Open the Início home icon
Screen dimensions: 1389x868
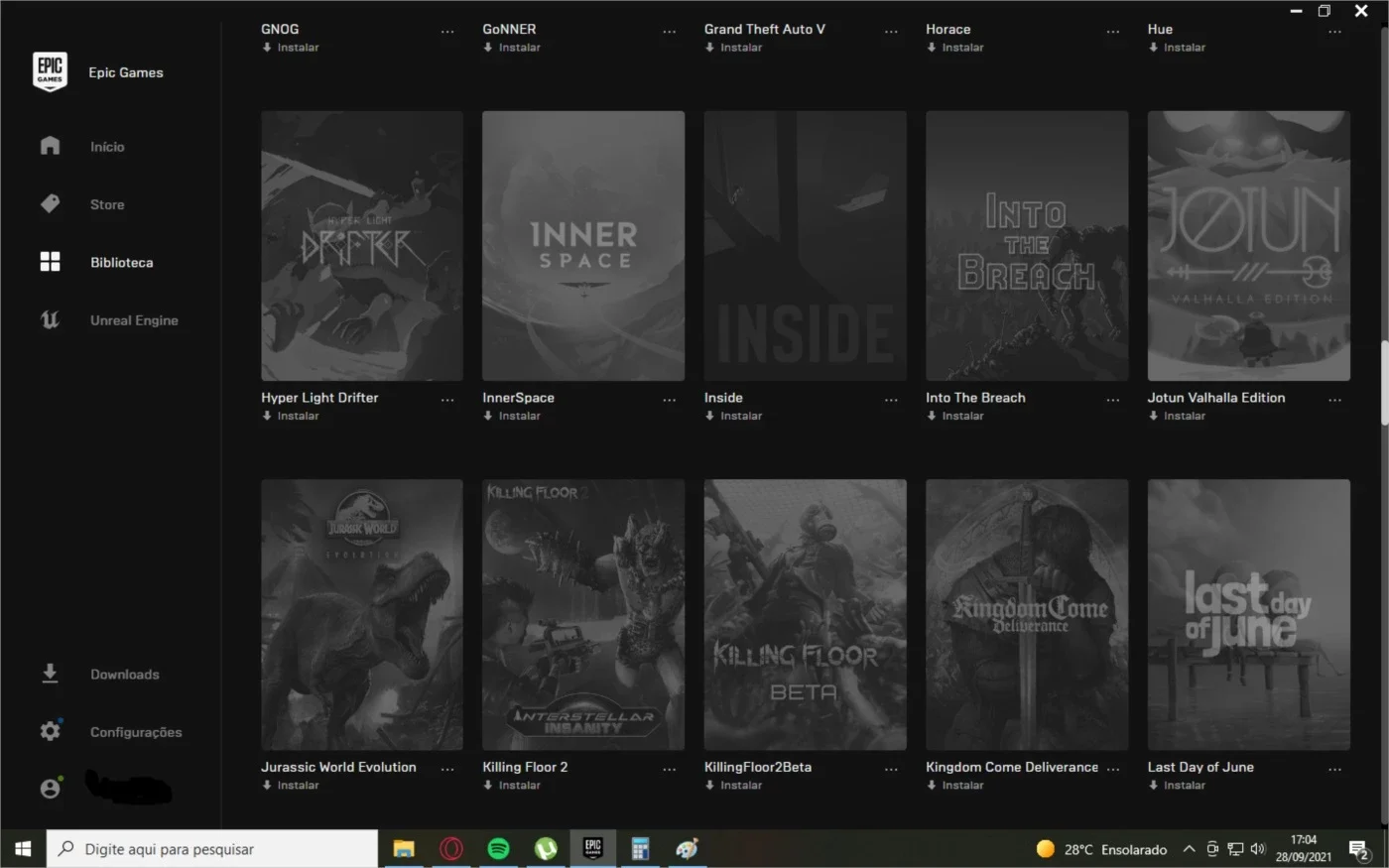pyautogui.click(x=50, y=146)
